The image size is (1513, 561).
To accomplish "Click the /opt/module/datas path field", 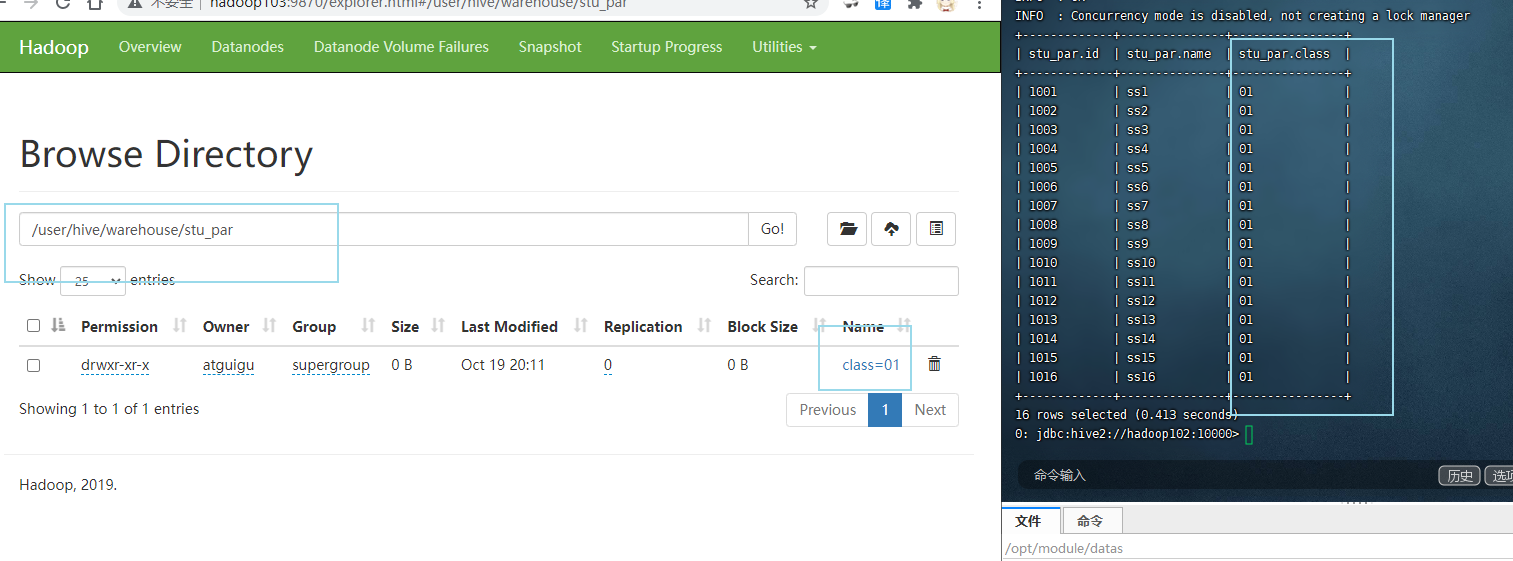I will [x=1257, y=548].
